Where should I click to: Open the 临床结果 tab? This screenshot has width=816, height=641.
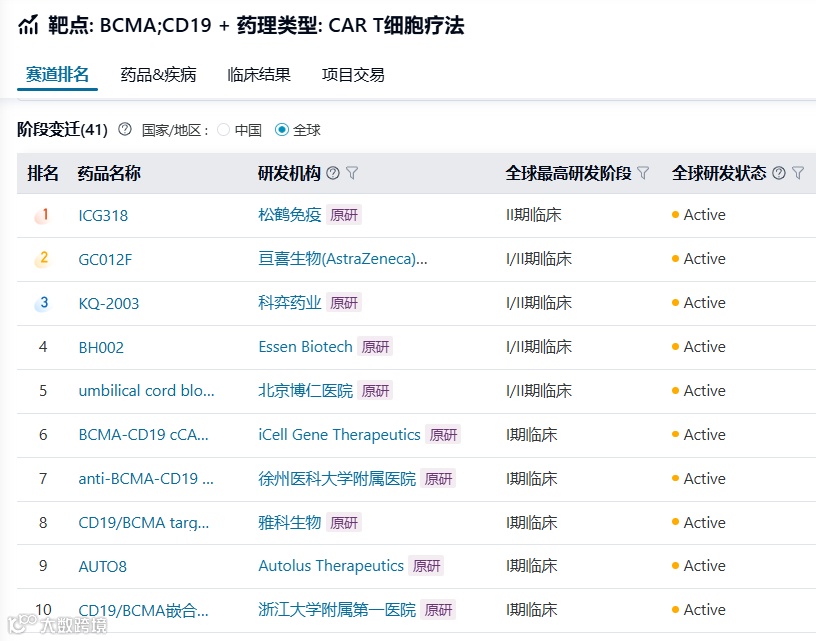click(259, 75)
